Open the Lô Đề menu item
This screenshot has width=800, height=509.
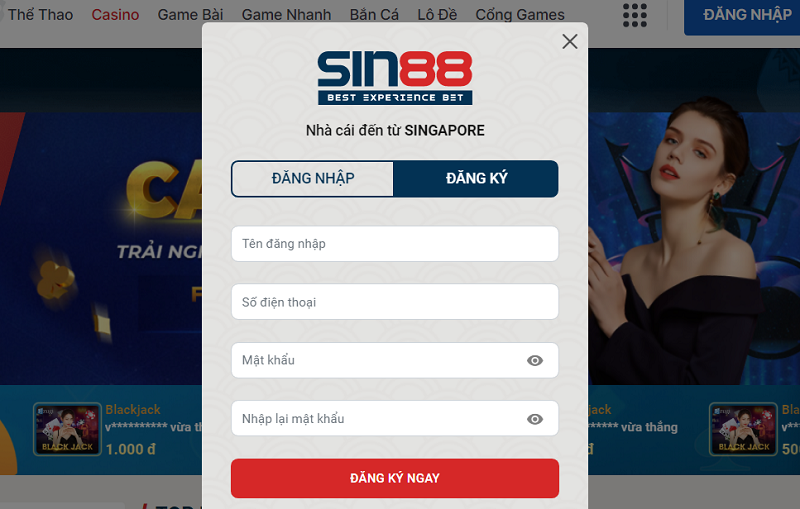[437, 15]
